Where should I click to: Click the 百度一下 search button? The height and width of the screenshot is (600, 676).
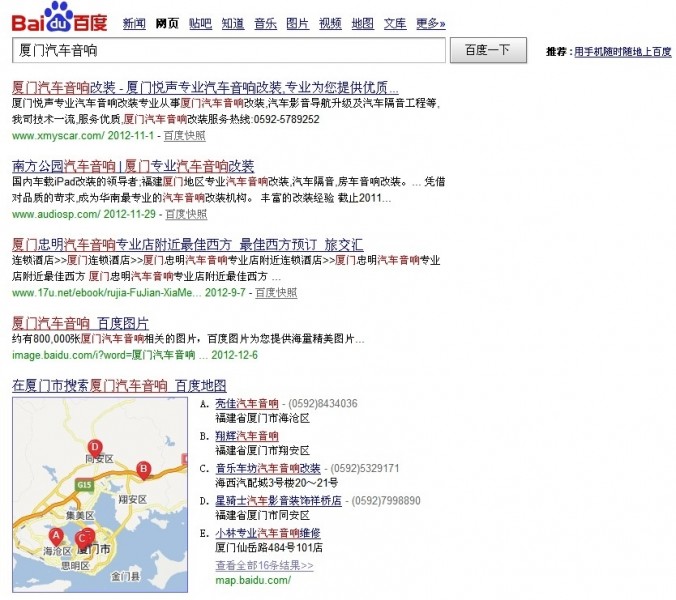click(488, 50)
